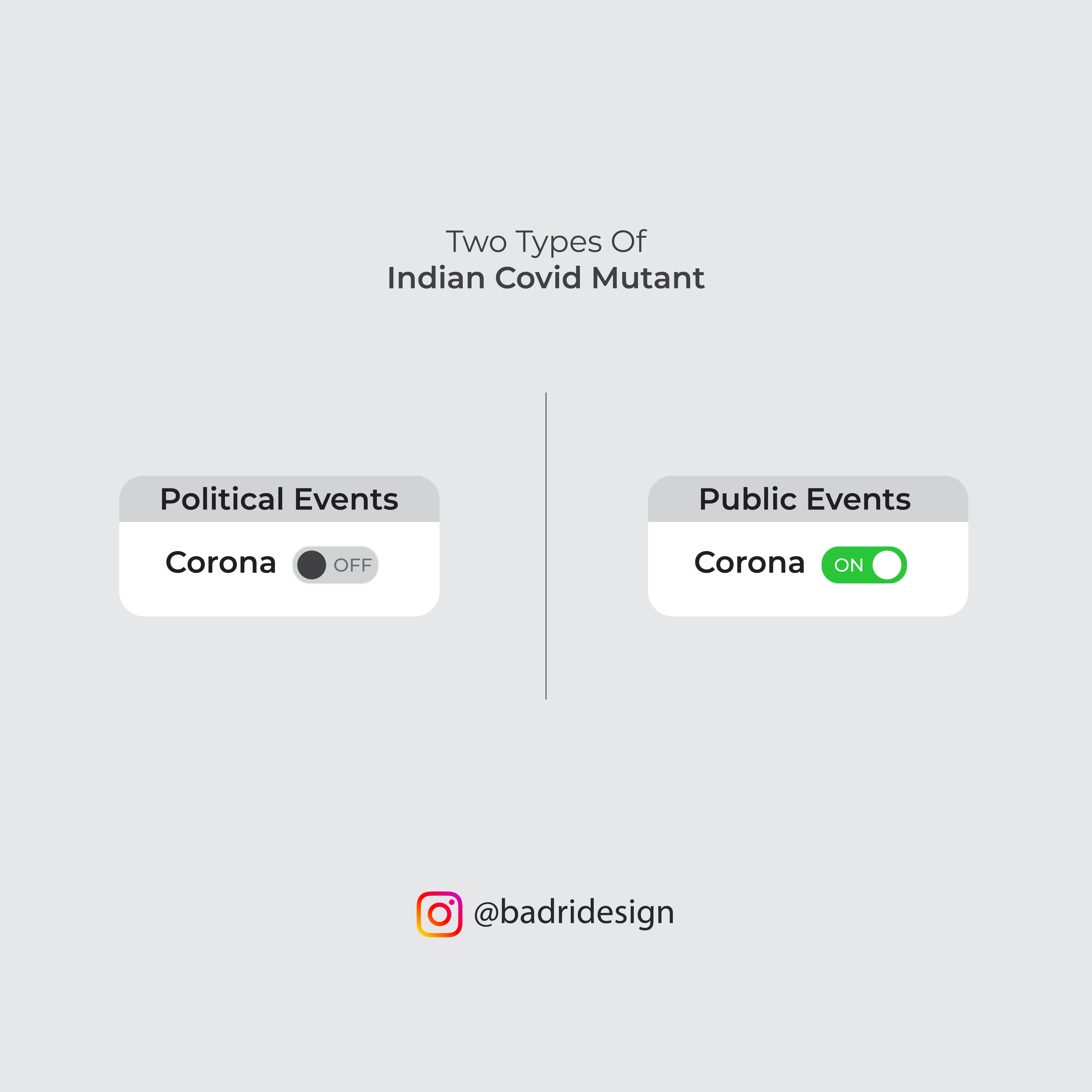Screen dimensions: 1092x1092
Task: Enable the Corona switch under Political Events
Action: coord(335,565)
